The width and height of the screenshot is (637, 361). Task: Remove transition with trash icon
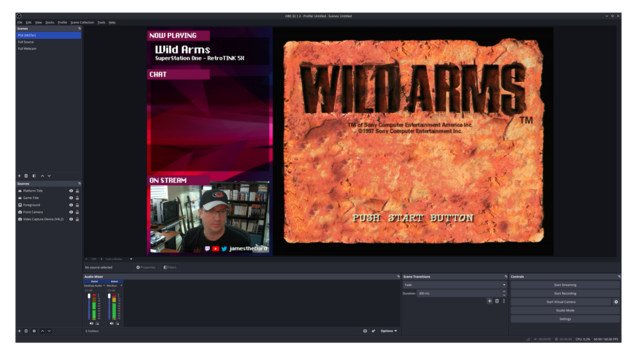click(497, 301)
